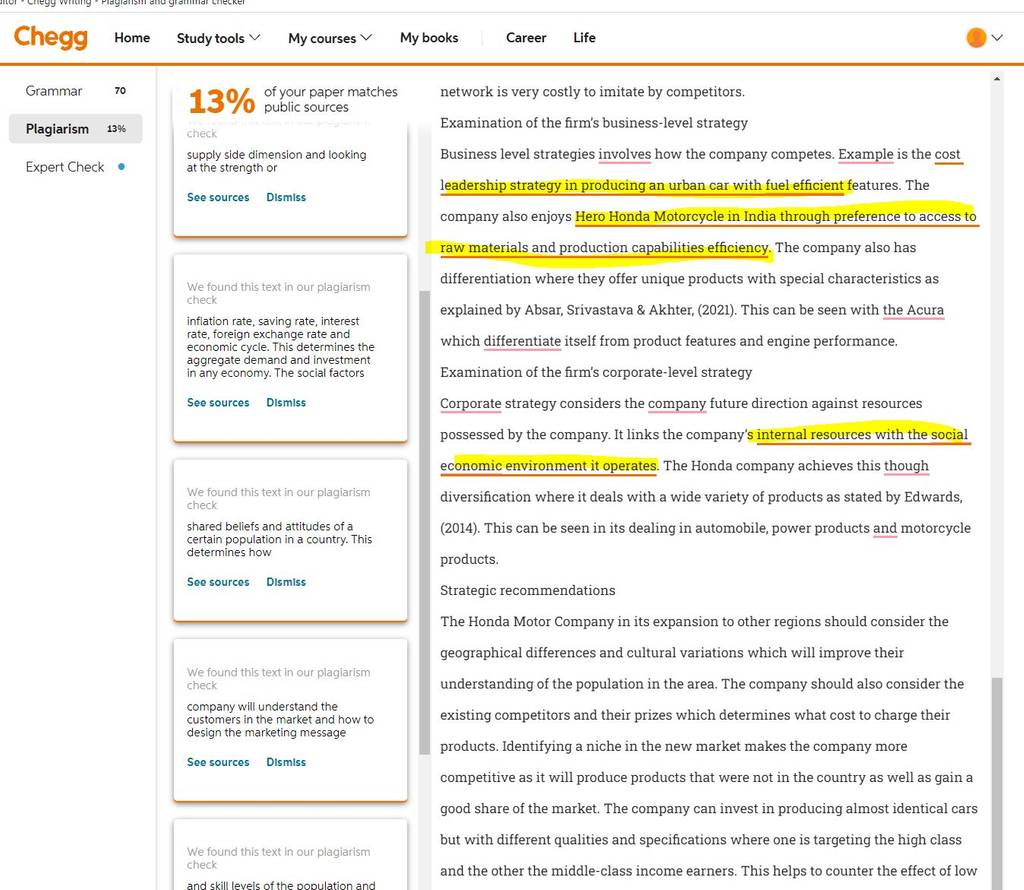
Task: Open My books page
Action: (429, 38)
